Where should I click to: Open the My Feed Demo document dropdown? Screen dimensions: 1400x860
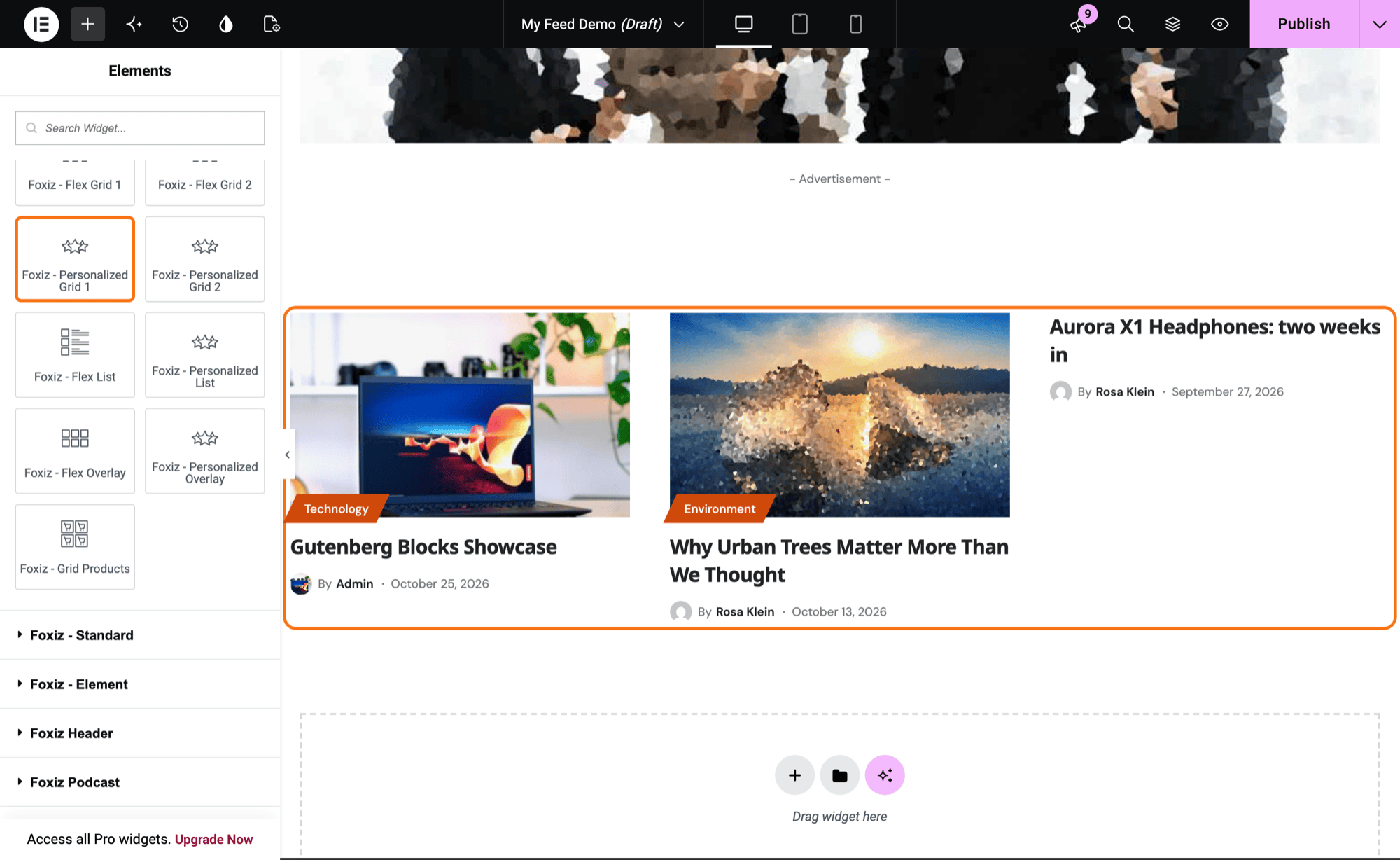coord(603,24)
